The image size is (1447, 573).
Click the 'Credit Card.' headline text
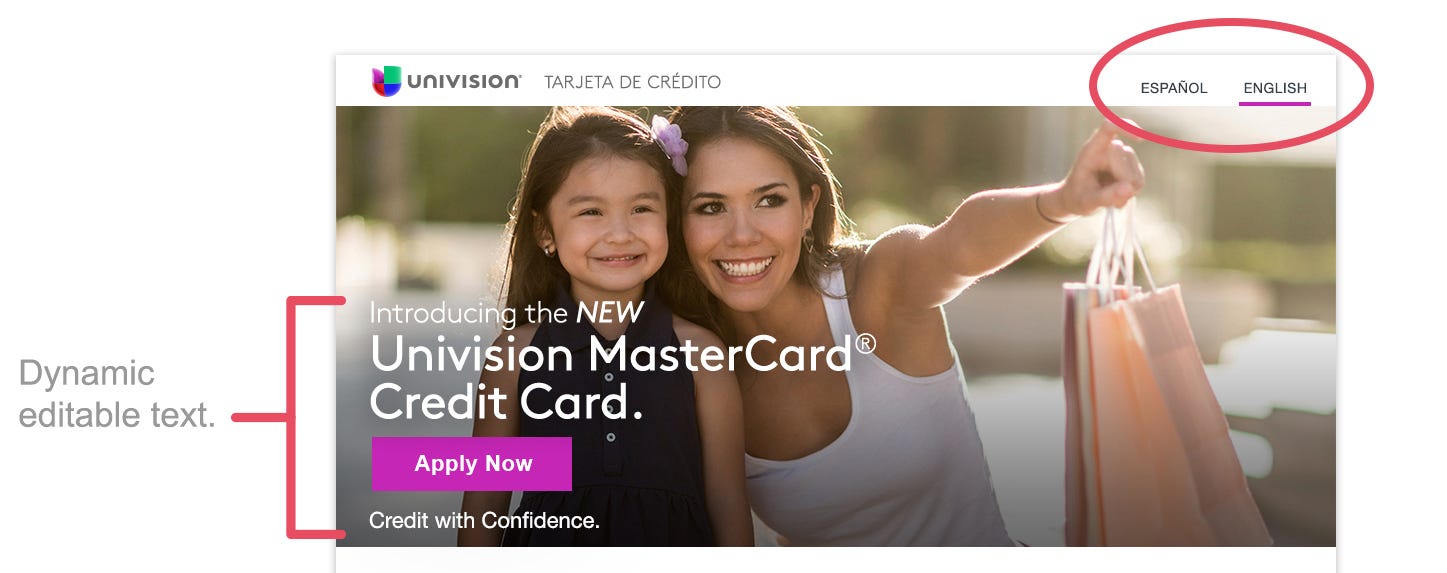pyautogui.click(x=506, y=402)
